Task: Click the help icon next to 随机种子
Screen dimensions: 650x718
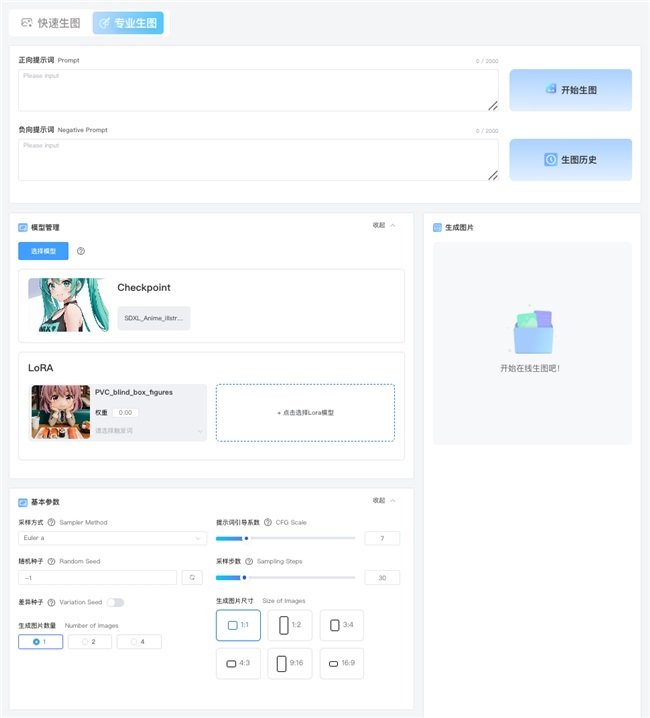Action: 51,562
